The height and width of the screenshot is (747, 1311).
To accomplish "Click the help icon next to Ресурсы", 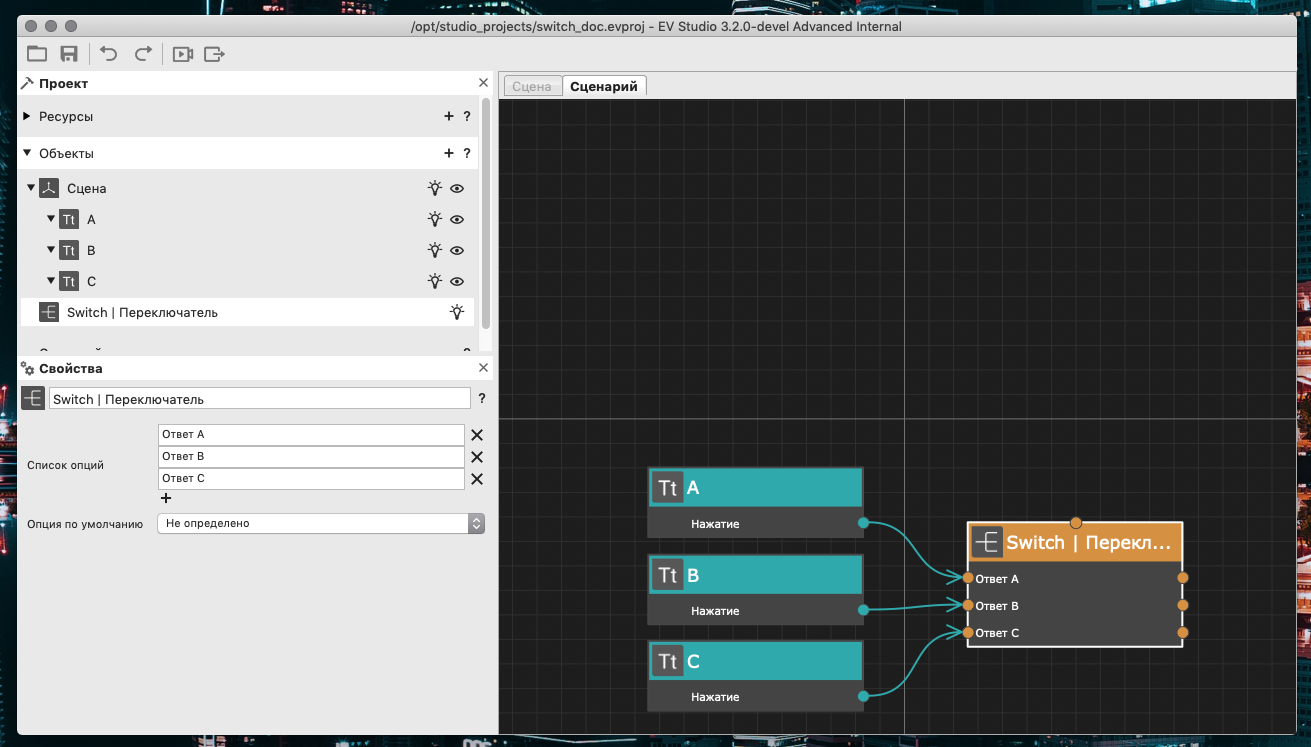I will (x=466, y=117).
